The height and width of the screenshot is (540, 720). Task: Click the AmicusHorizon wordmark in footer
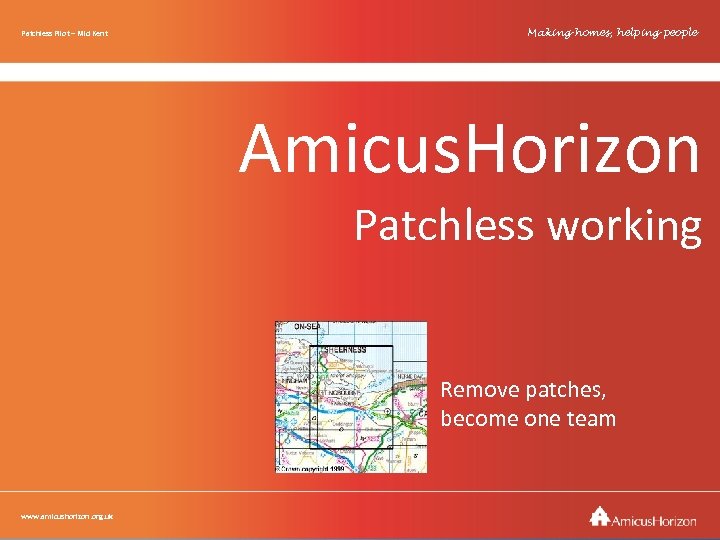point(654,521)
